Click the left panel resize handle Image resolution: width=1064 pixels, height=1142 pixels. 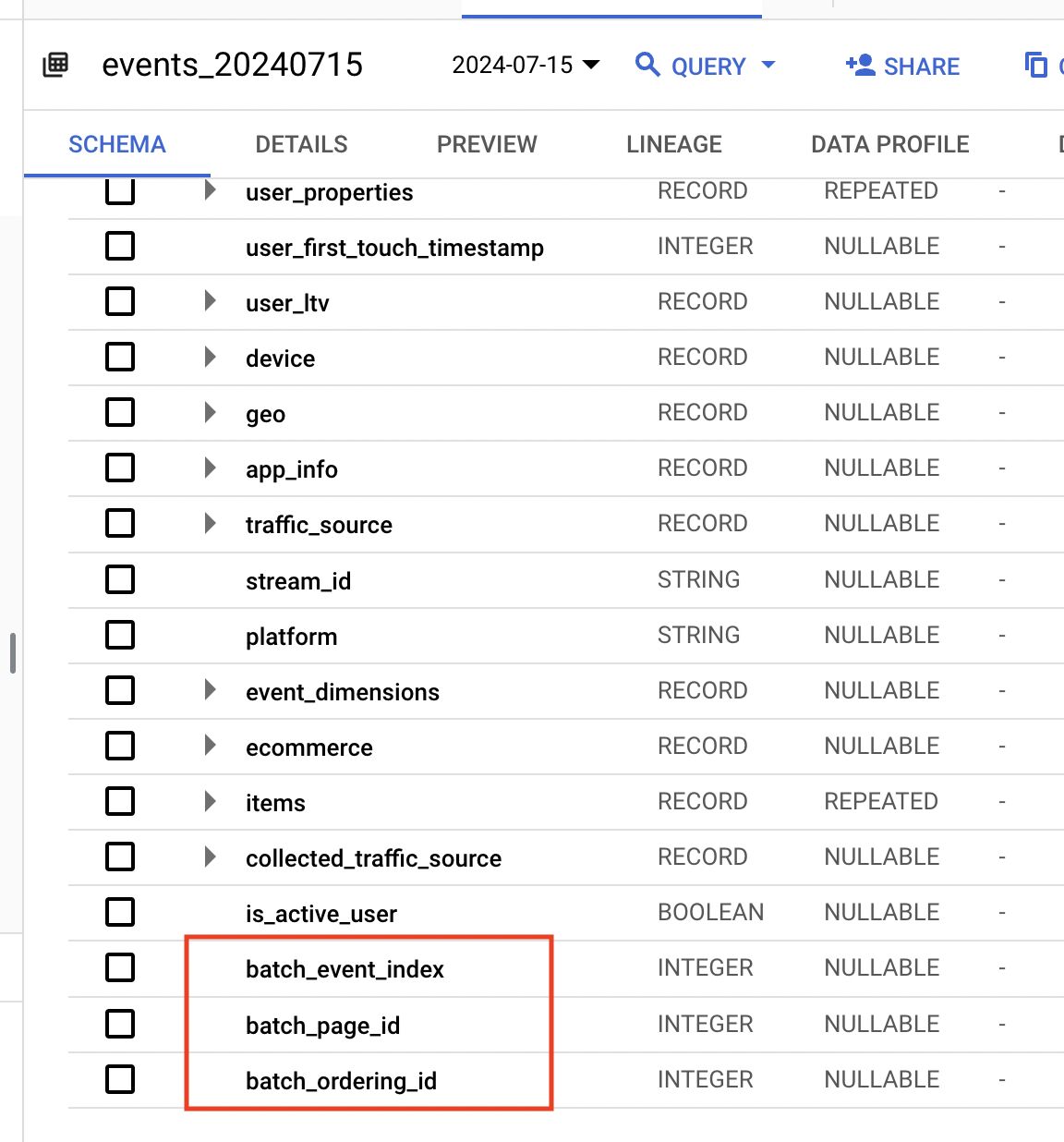click(13, 653)
